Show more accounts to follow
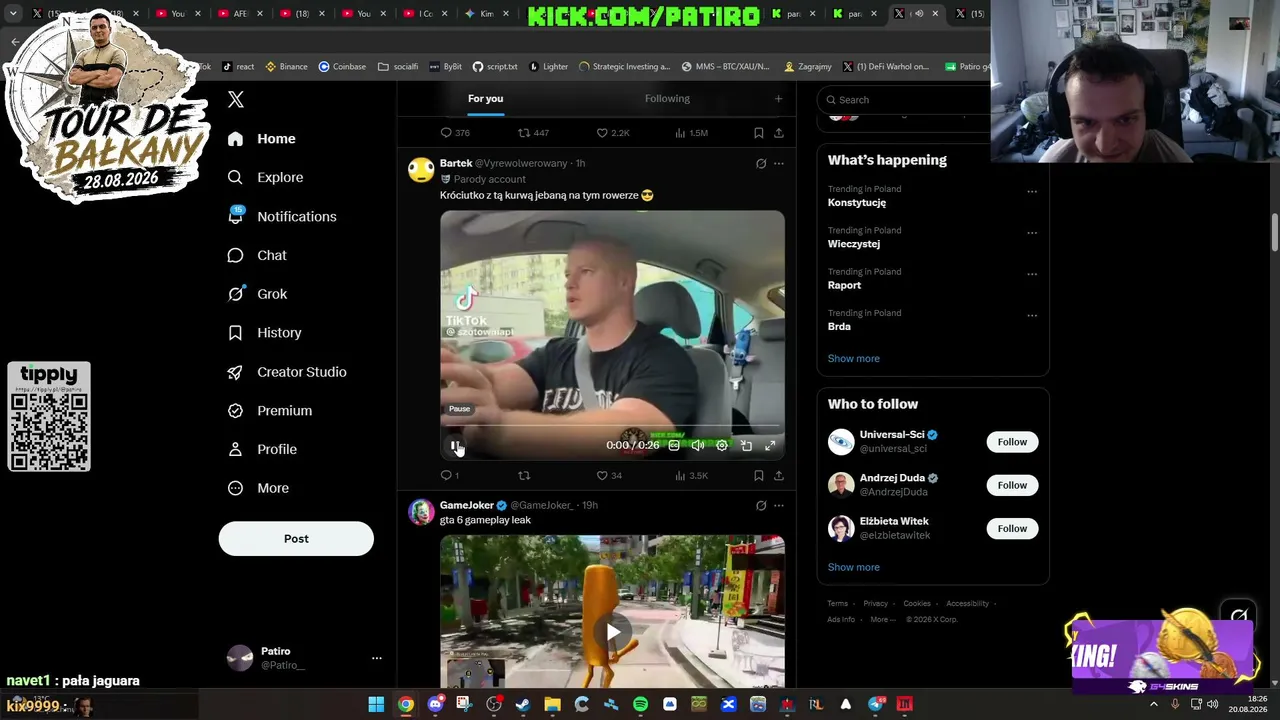Viewport: 1280px width, 720px height. tap(854, 567)
